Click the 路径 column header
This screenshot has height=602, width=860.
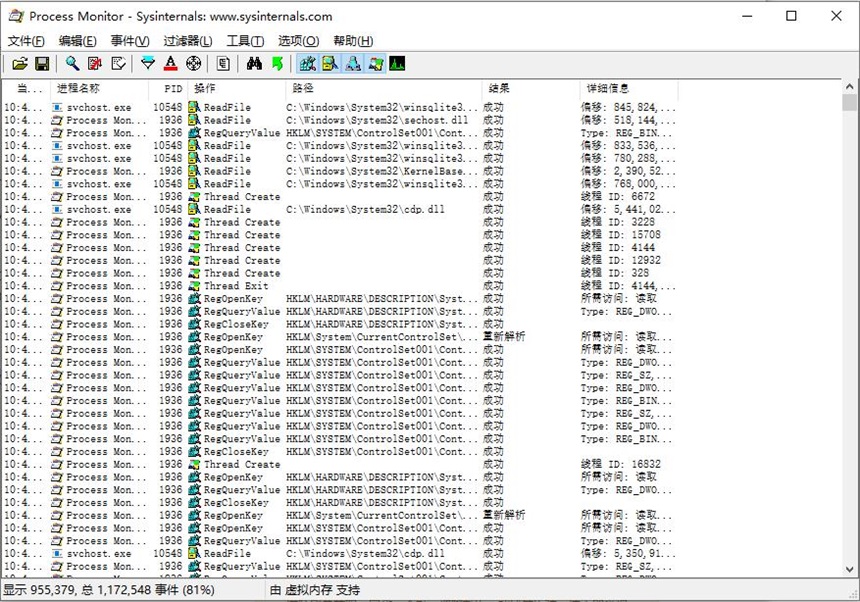pos(383,88)
